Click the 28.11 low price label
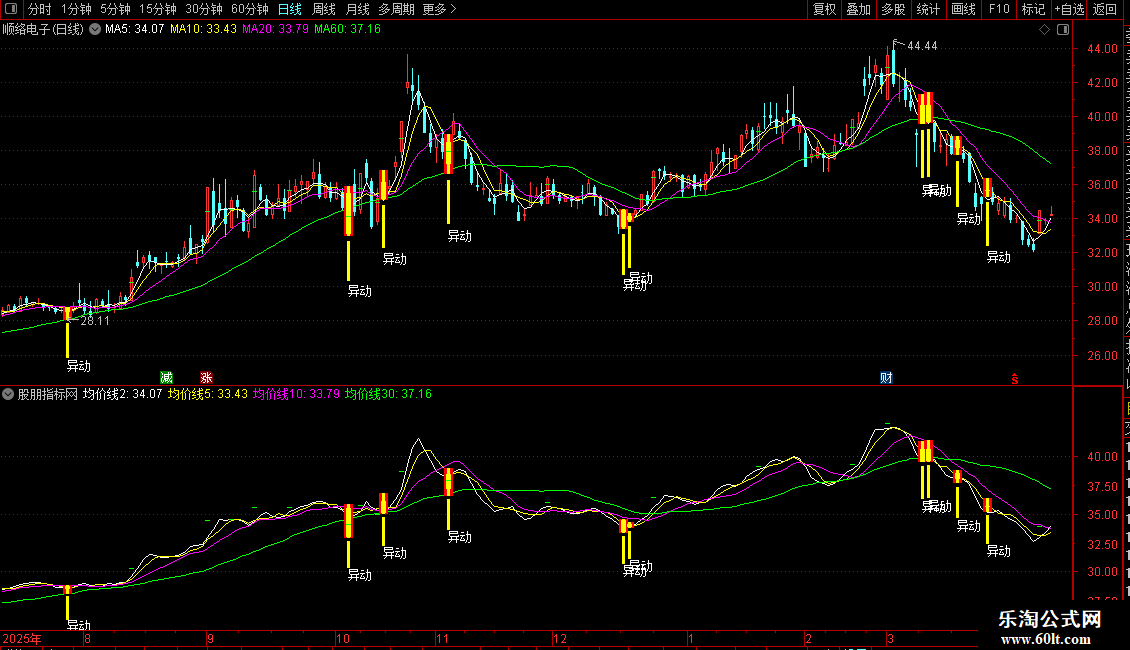The width and height of the screenshot is (1130, 650). [95, 321]
